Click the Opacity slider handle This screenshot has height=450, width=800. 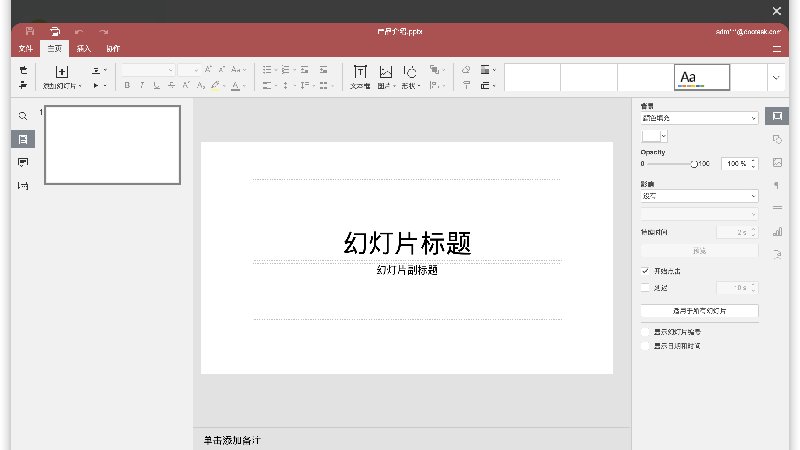(694, 164)
